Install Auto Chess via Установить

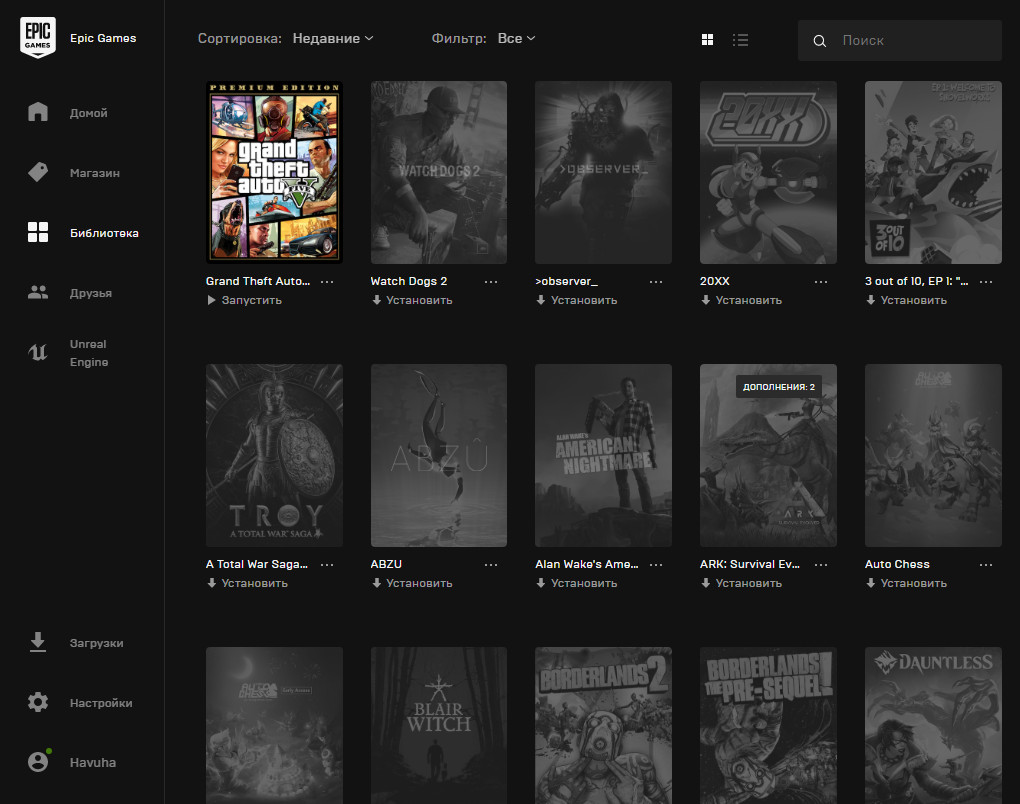click(x=907, y=583)
